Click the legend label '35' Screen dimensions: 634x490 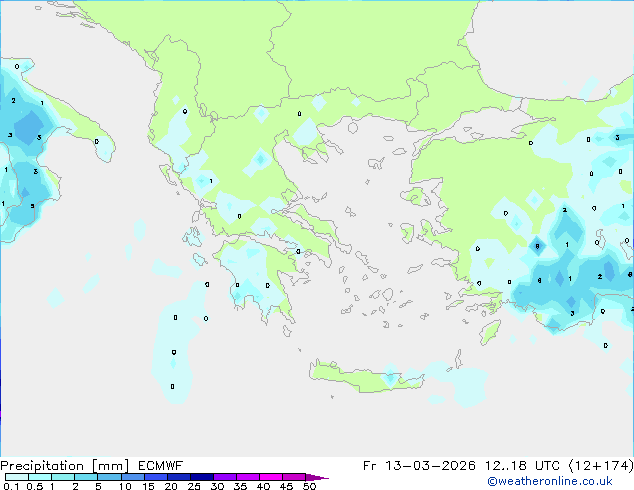pos(240,486)
